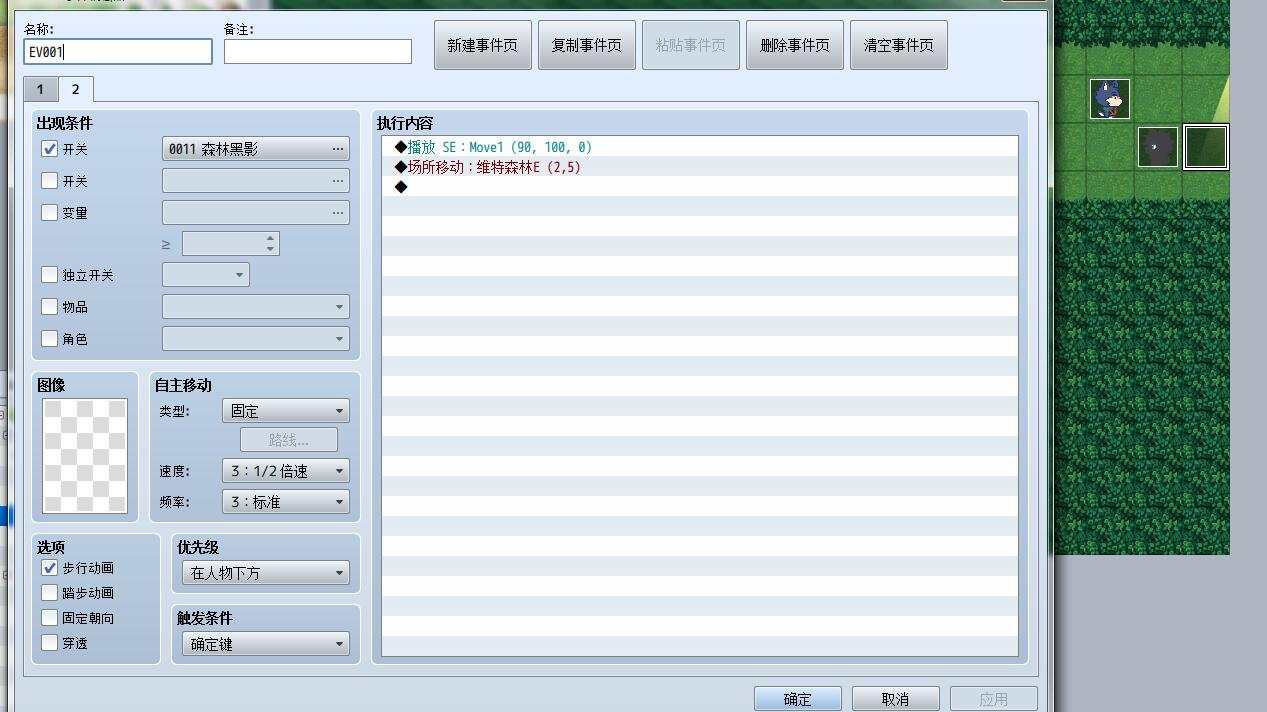Screen dimensions: 1267x712
Task: Select the empty command line diamond
Action: (401, 187)
